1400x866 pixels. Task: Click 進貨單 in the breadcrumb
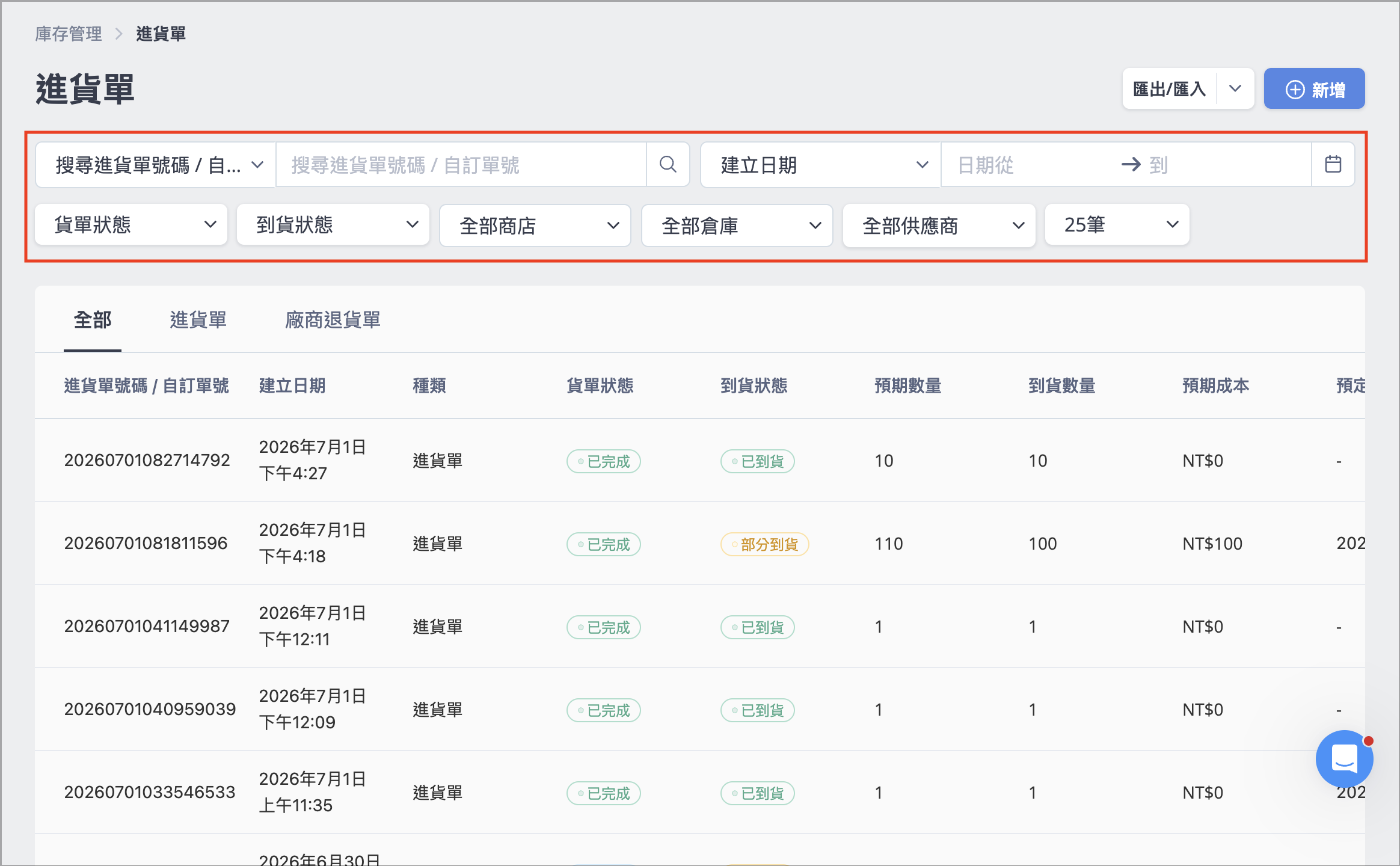161,34
